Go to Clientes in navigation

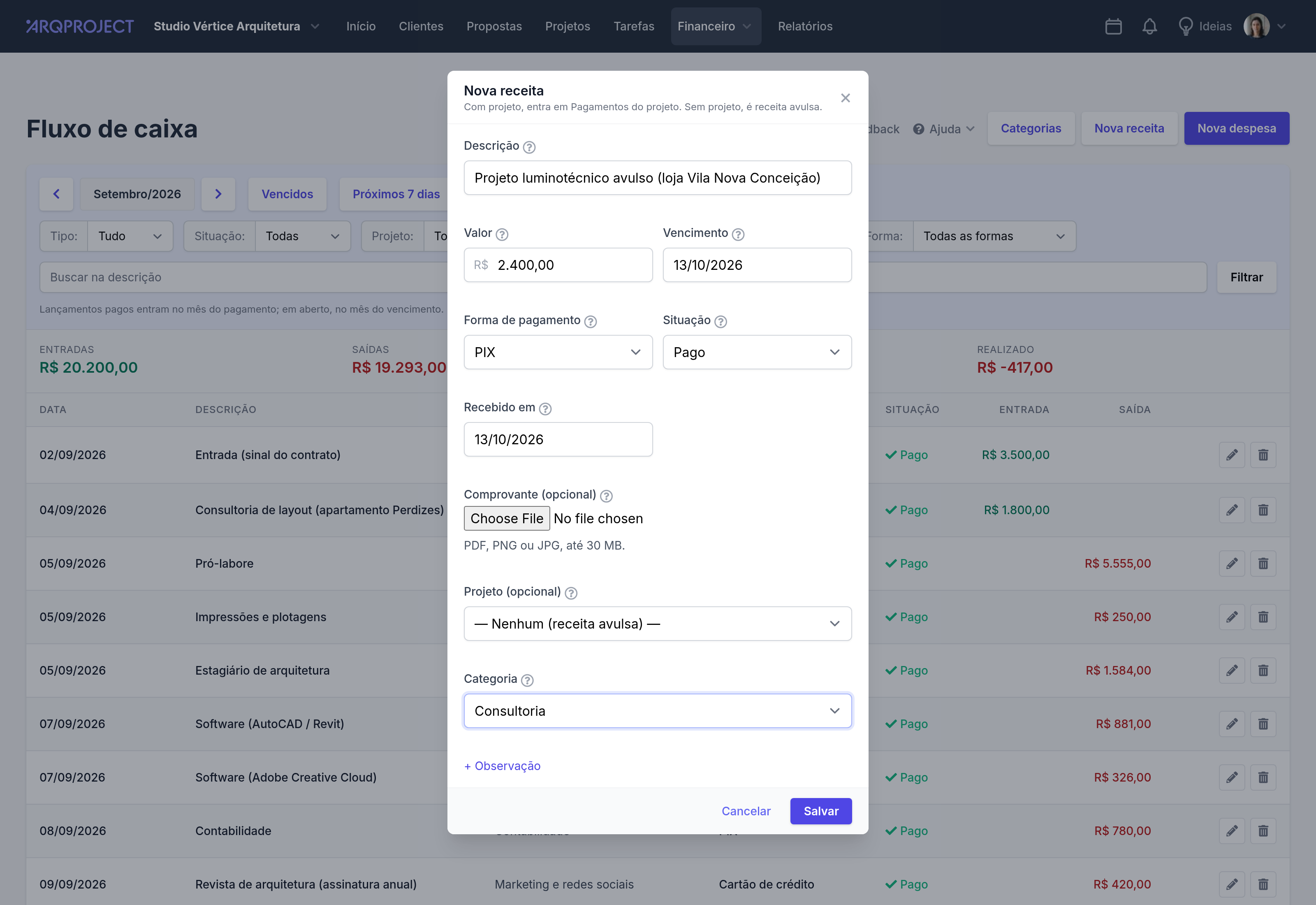[421, 26]
